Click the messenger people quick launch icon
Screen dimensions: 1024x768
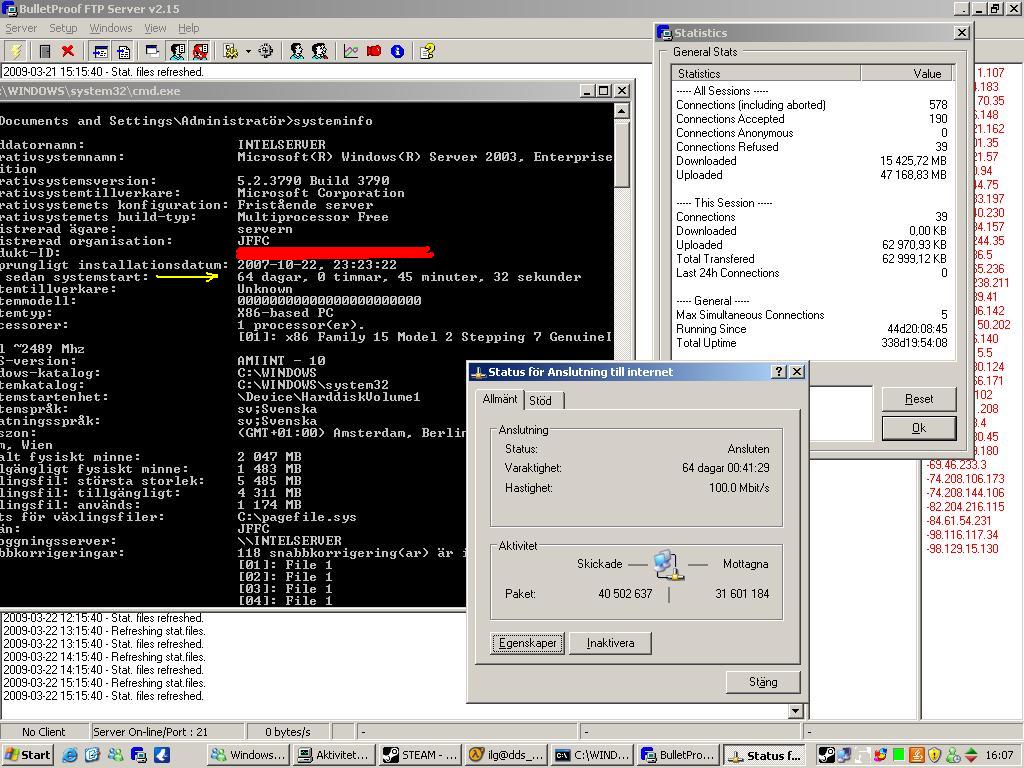click(116, 755)
